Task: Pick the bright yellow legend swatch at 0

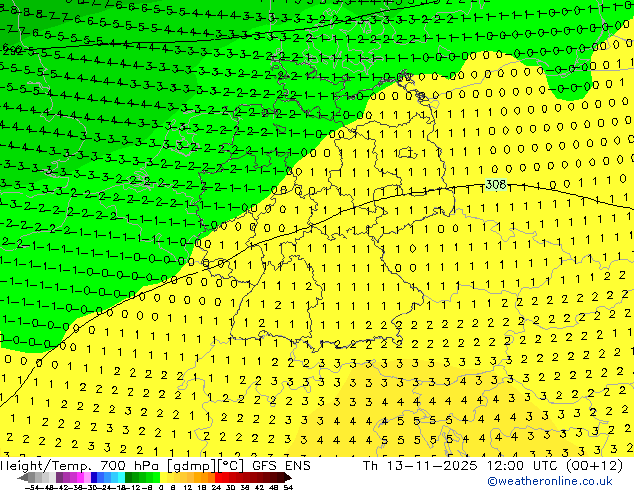Action: coord(163,477)
